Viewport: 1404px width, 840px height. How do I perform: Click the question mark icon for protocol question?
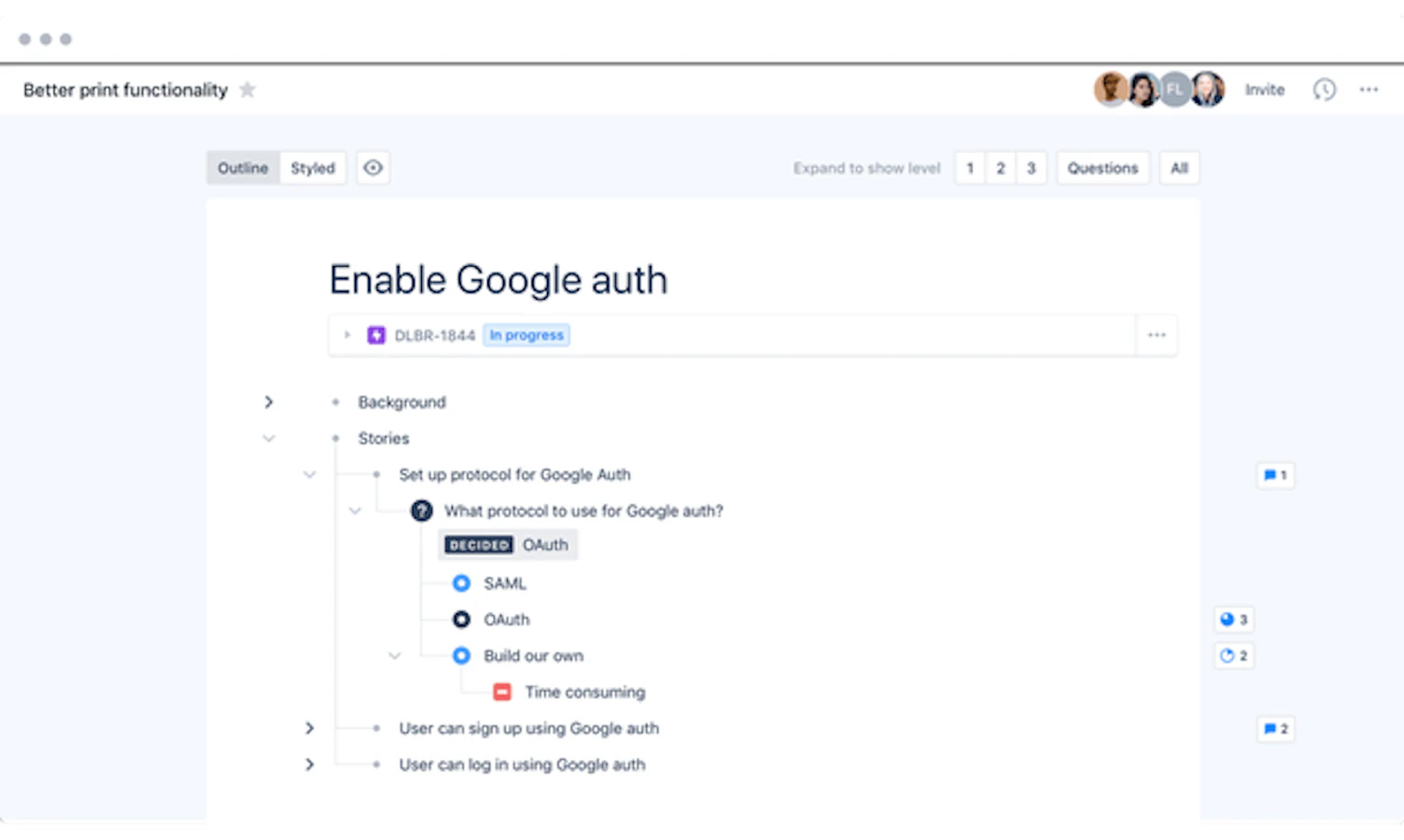pos(422,511)
